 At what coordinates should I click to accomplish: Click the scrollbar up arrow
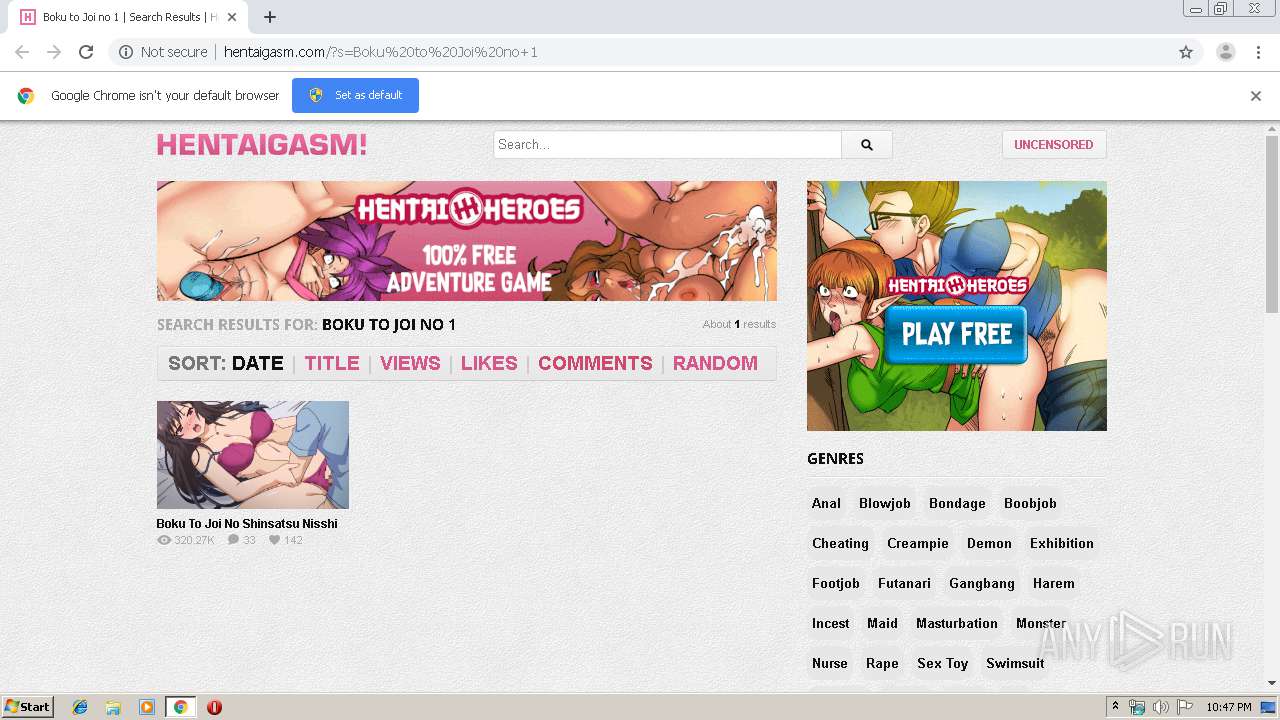tap(1272, 128)
